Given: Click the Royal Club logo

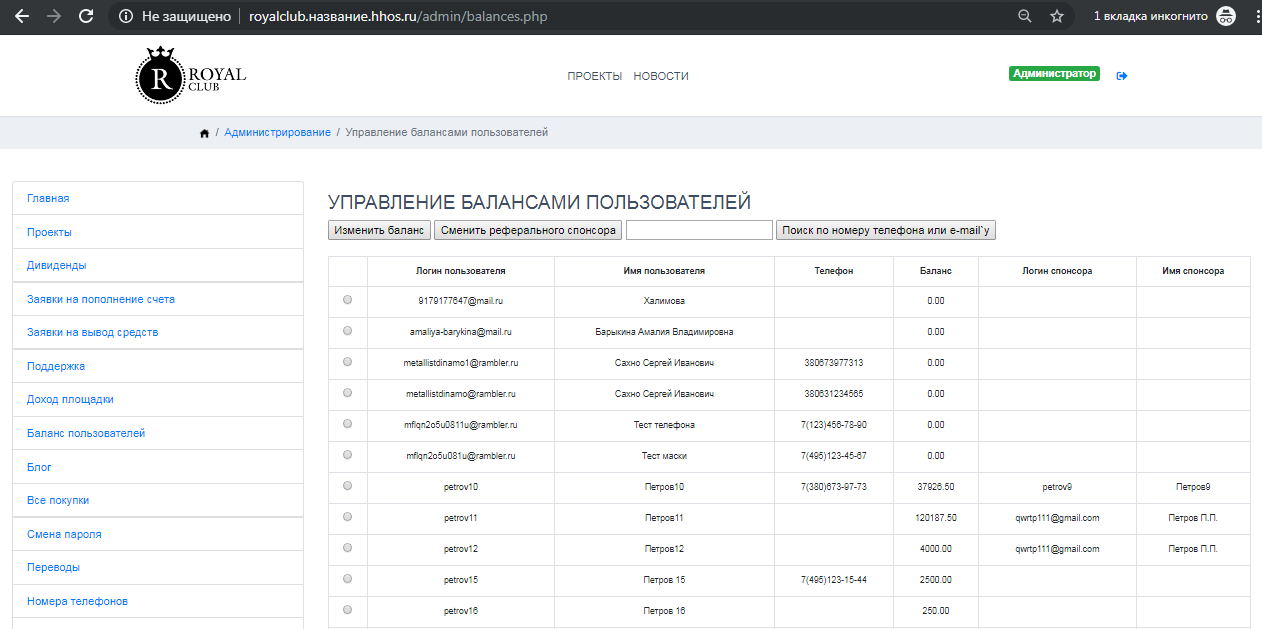Looking at the screenshot, I should click(190, 75).
